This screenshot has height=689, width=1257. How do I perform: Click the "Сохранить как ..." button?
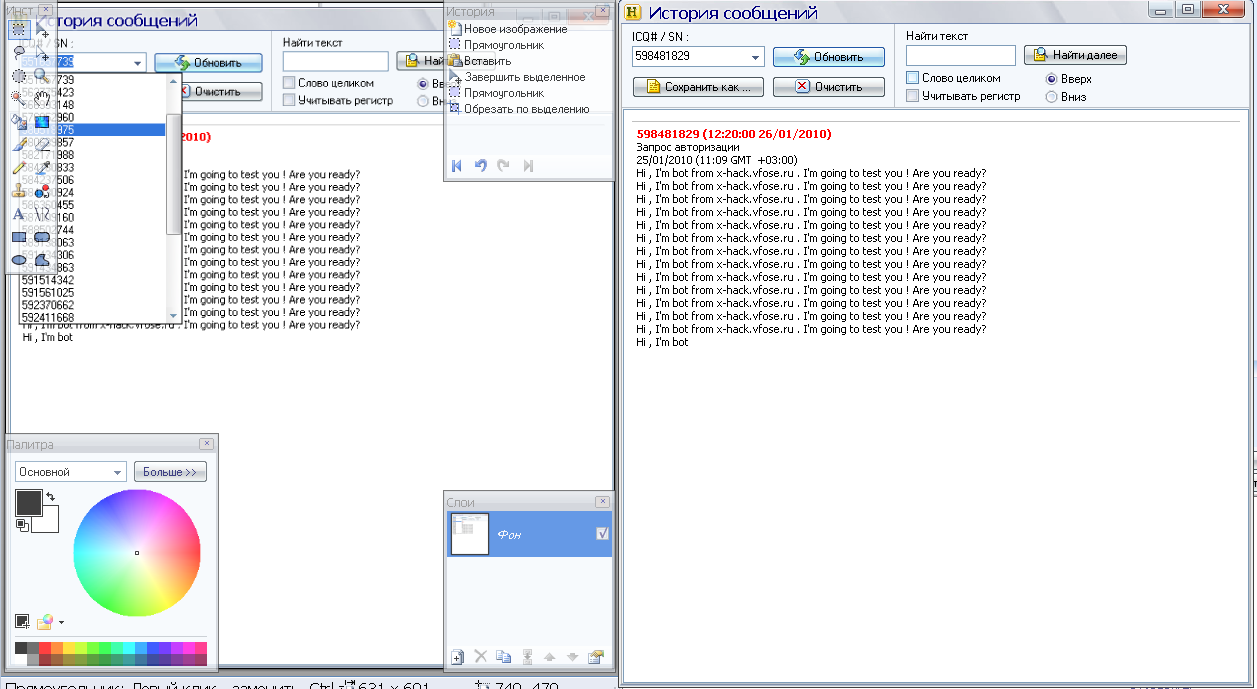698,87
